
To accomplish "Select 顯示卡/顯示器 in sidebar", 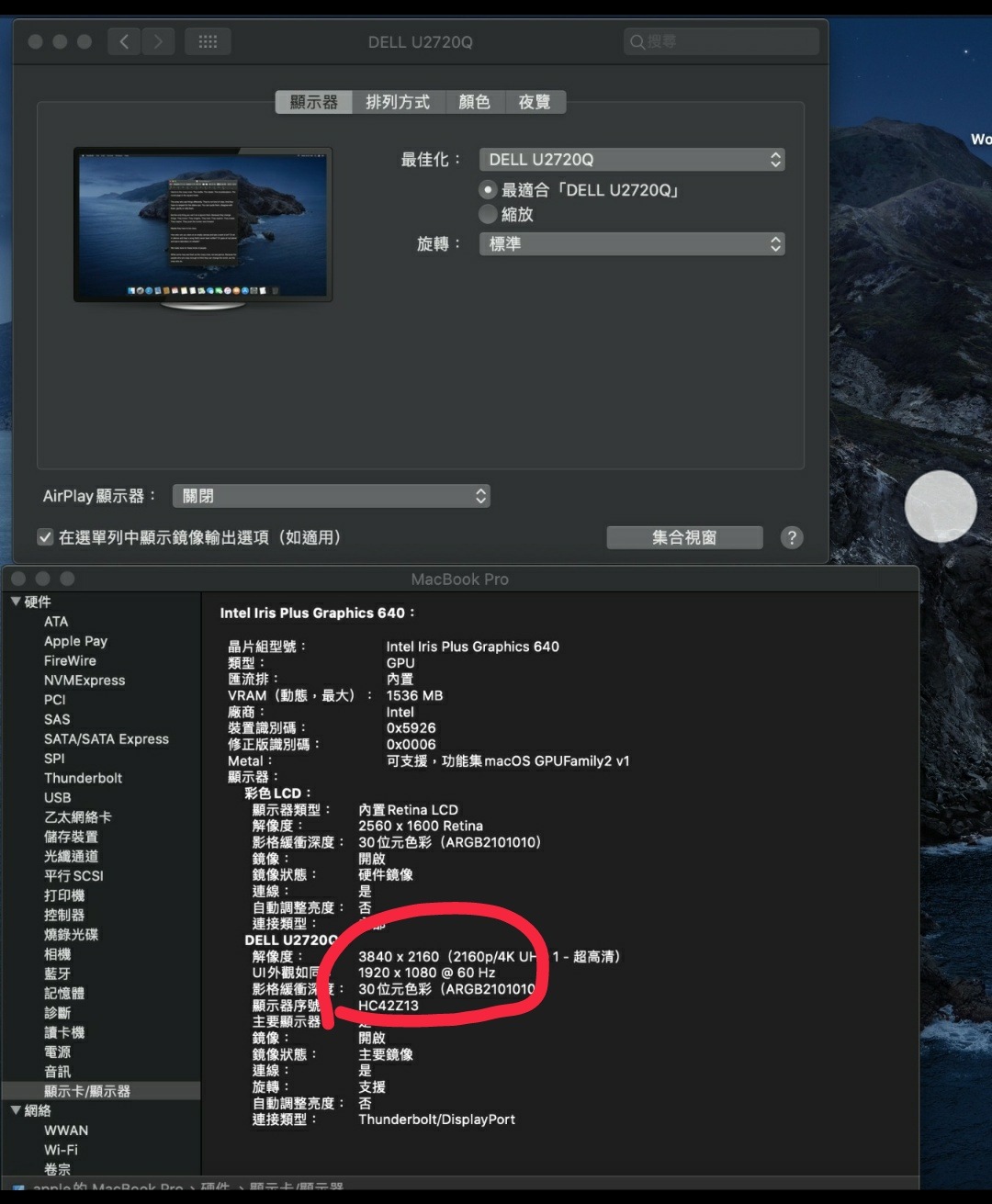I will (87, 1091).
